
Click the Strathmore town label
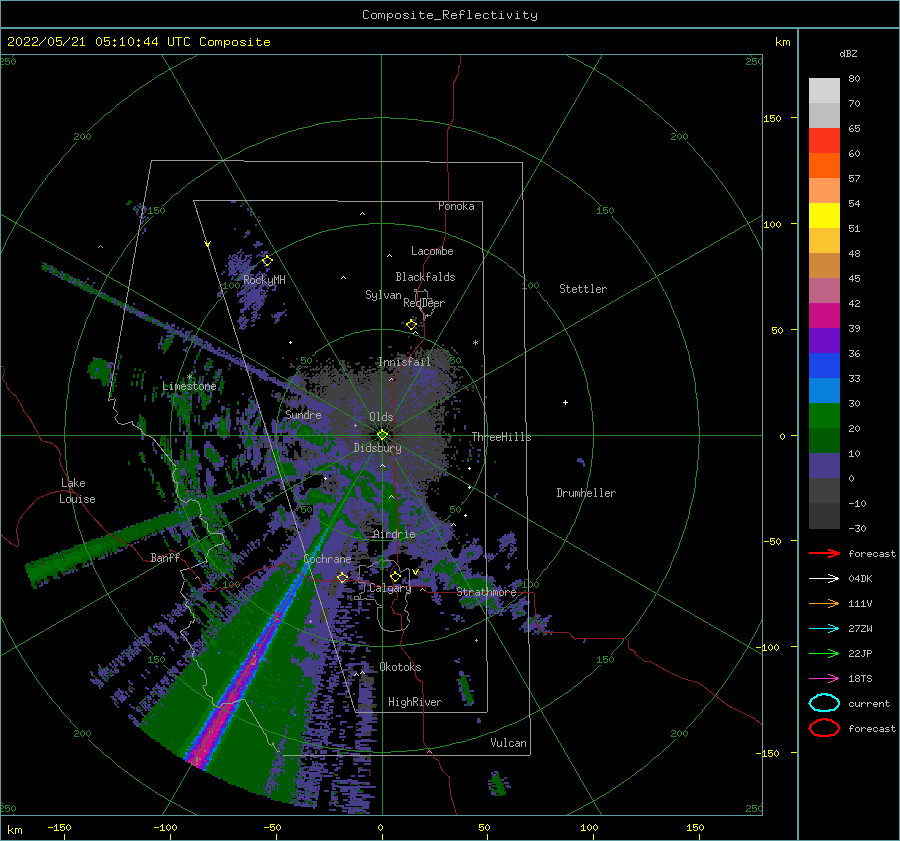pyautogui.click(x=486, y=592)
